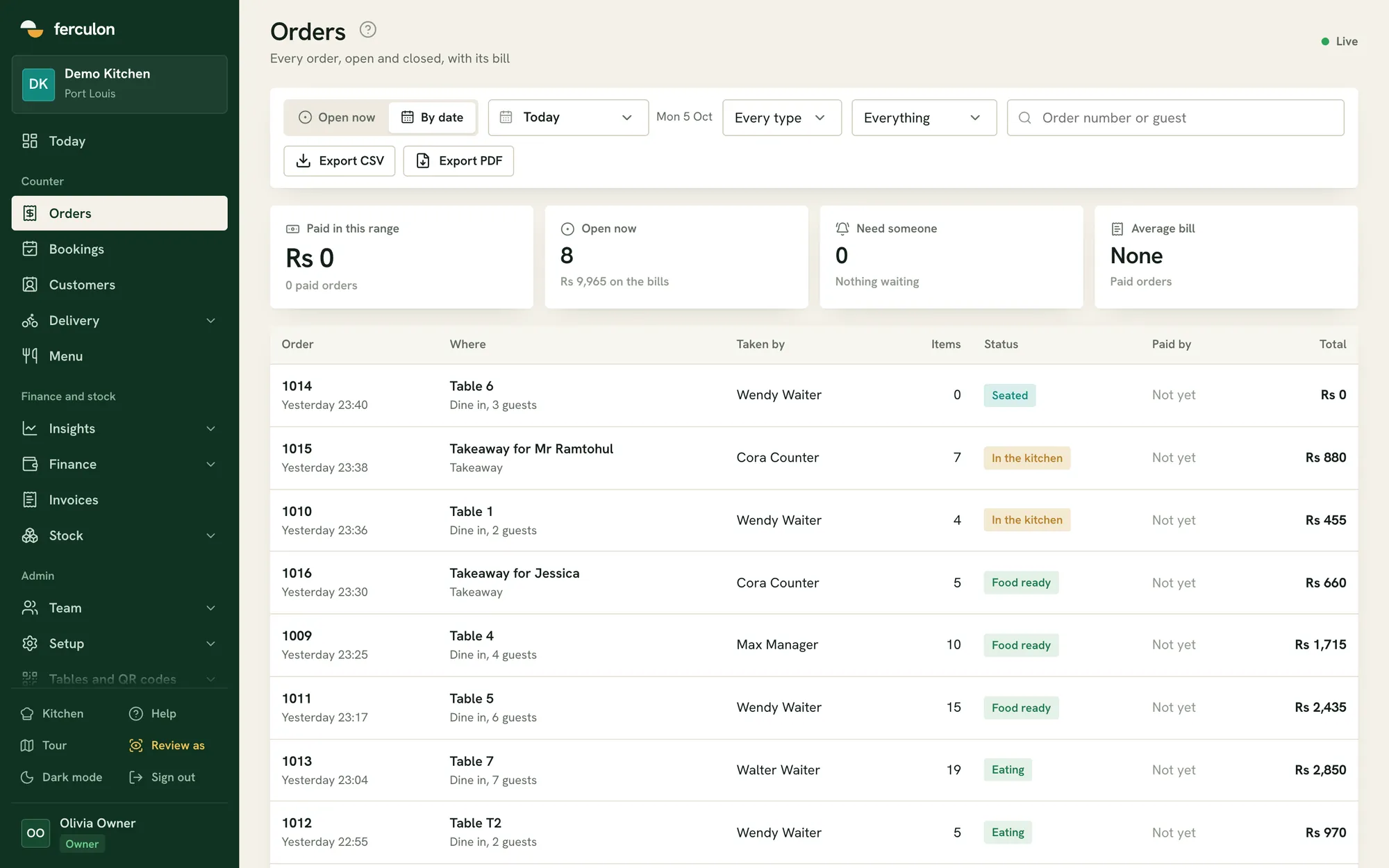Click Eating badge for Table 7
The image size is (1389, 868).
tap(1008, 769)
